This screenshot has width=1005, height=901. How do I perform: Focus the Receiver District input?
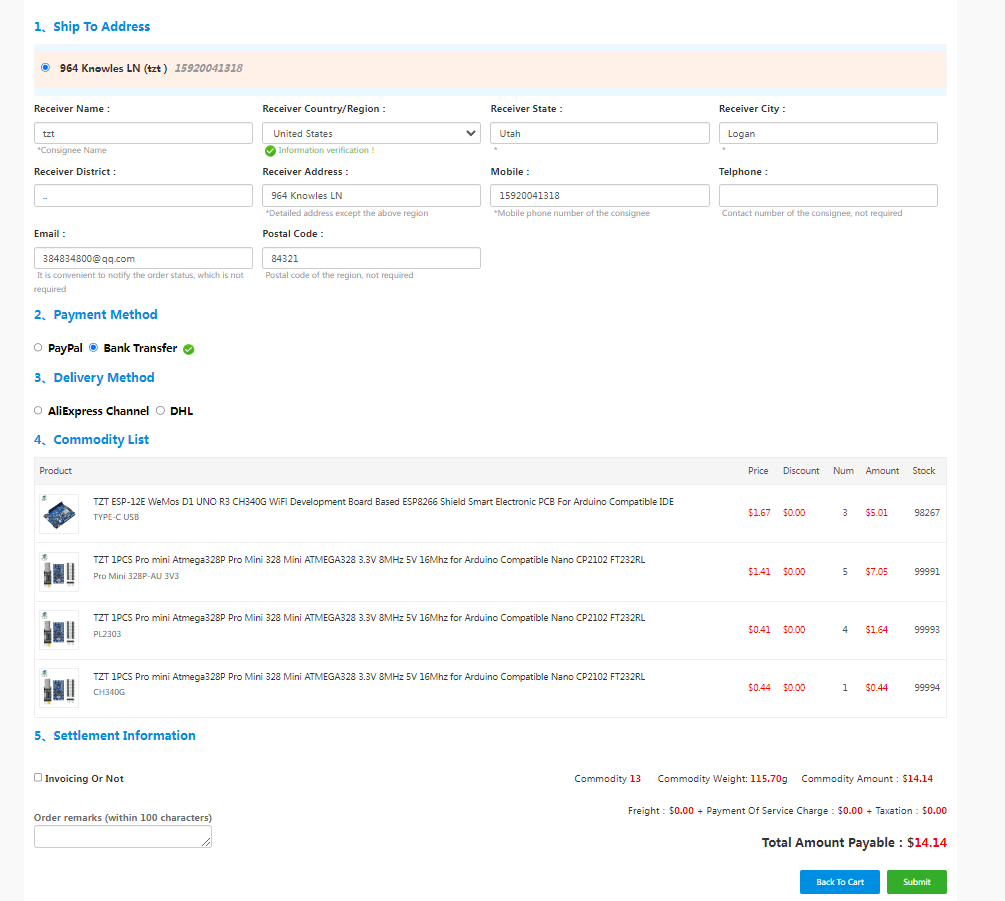(x=143, y=195)
